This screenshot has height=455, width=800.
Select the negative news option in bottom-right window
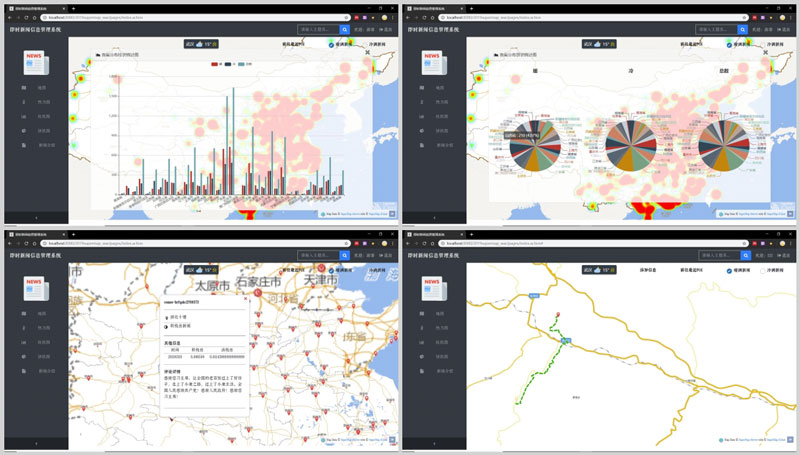(x=761, y=271)
